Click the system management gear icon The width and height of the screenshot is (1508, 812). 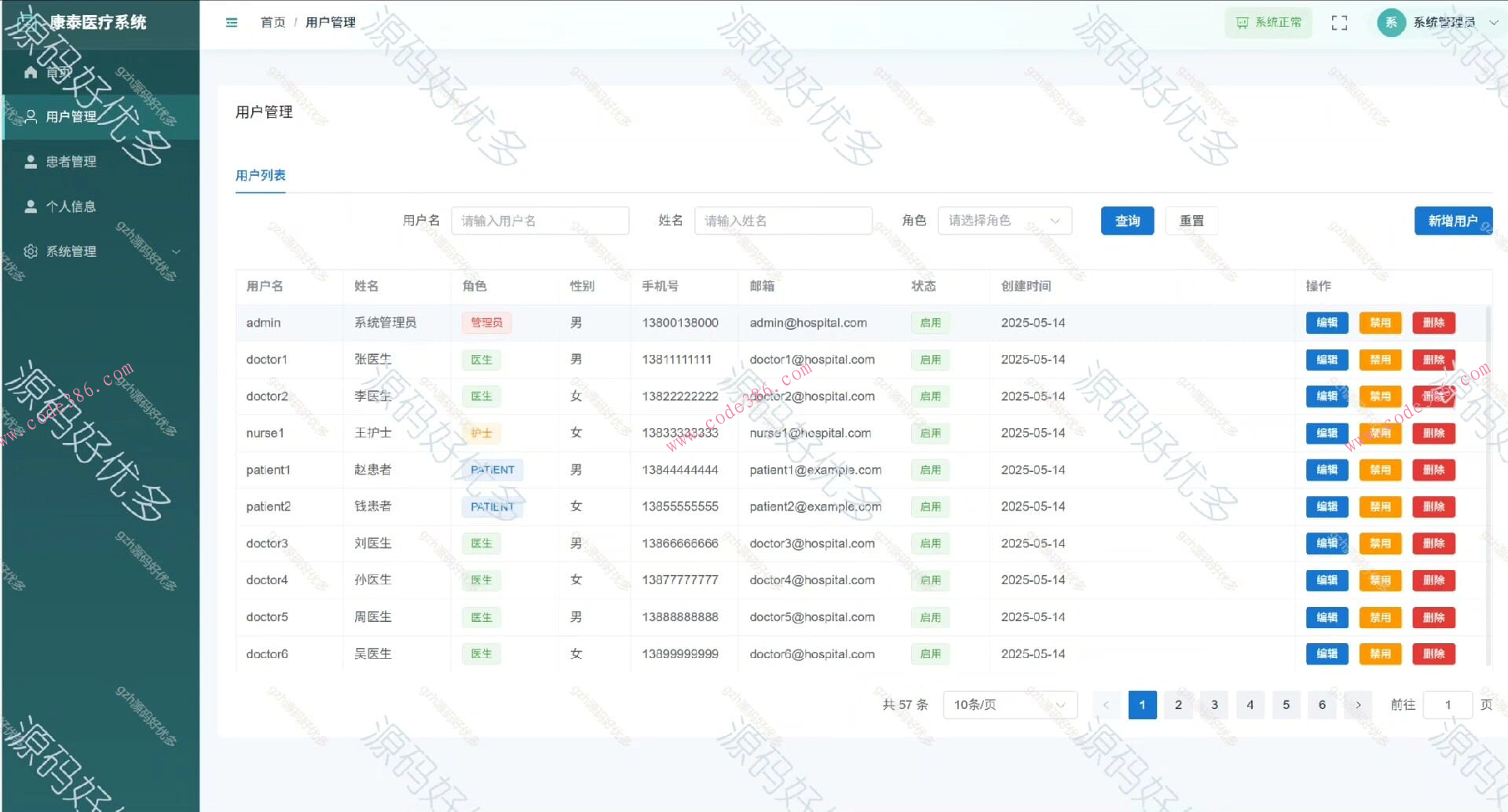tap(31, 251)
